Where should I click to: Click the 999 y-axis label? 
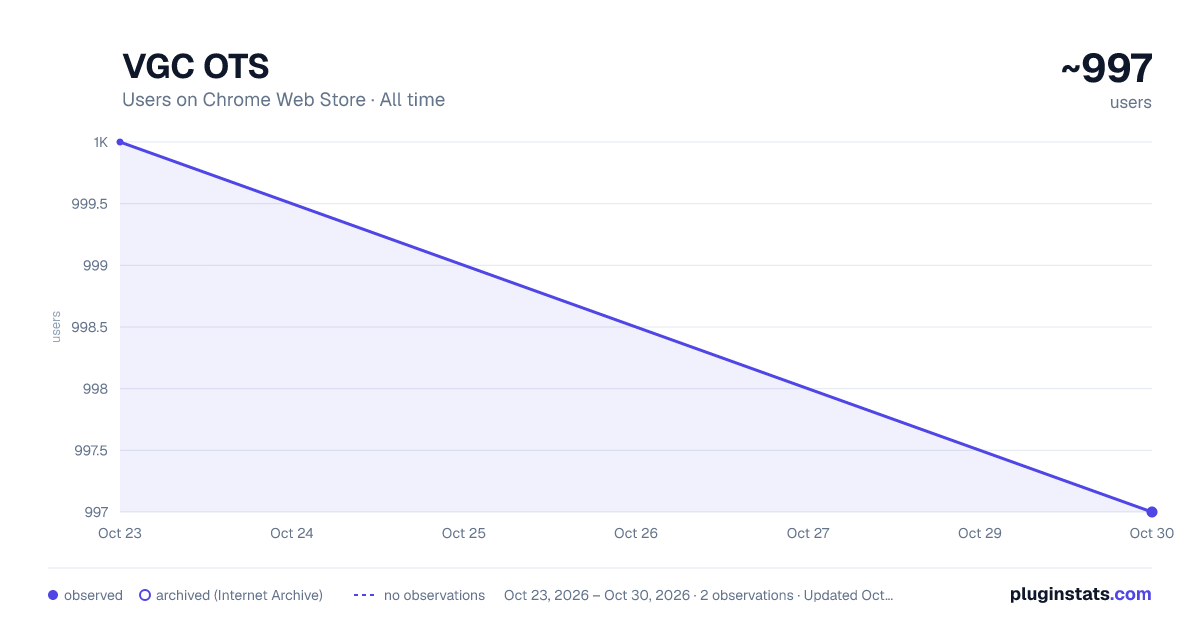tap(96, 266)
